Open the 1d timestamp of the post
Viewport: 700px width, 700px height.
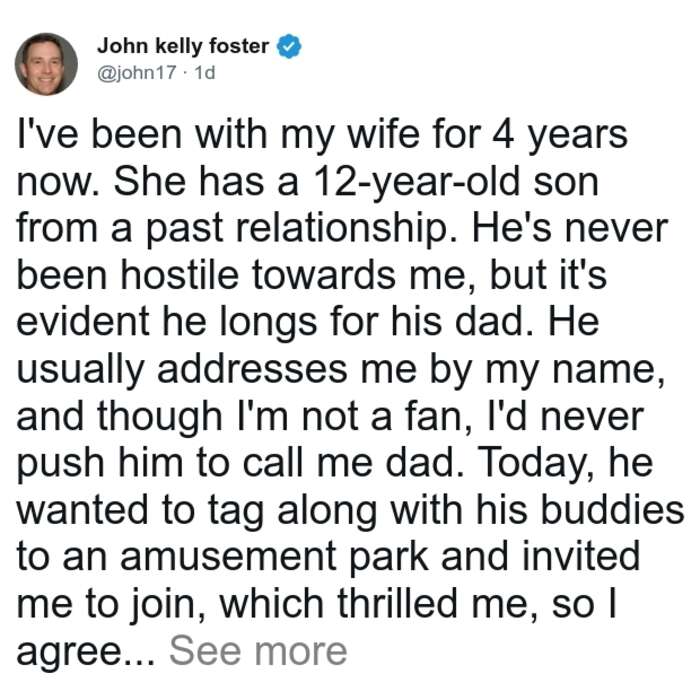tap(205, 72)
